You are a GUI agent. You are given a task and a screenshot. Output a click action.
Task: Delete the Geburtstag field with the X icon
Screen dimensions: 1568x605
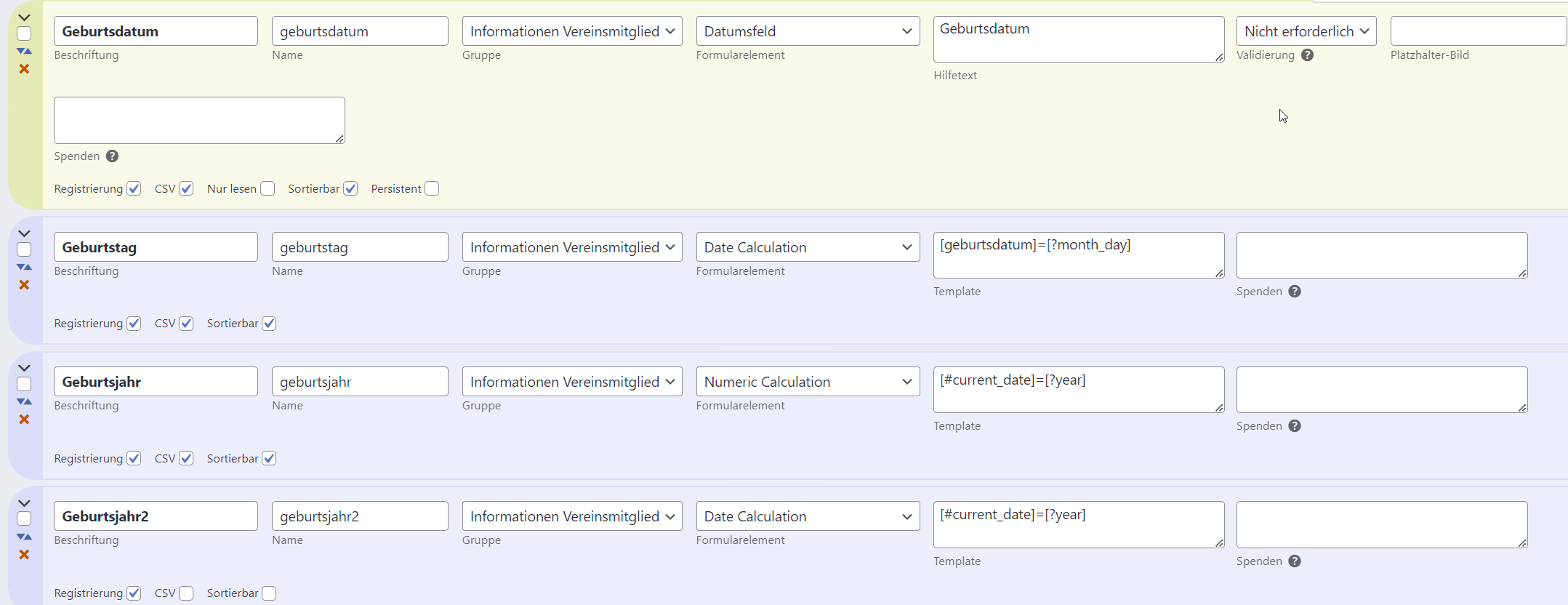24,285
